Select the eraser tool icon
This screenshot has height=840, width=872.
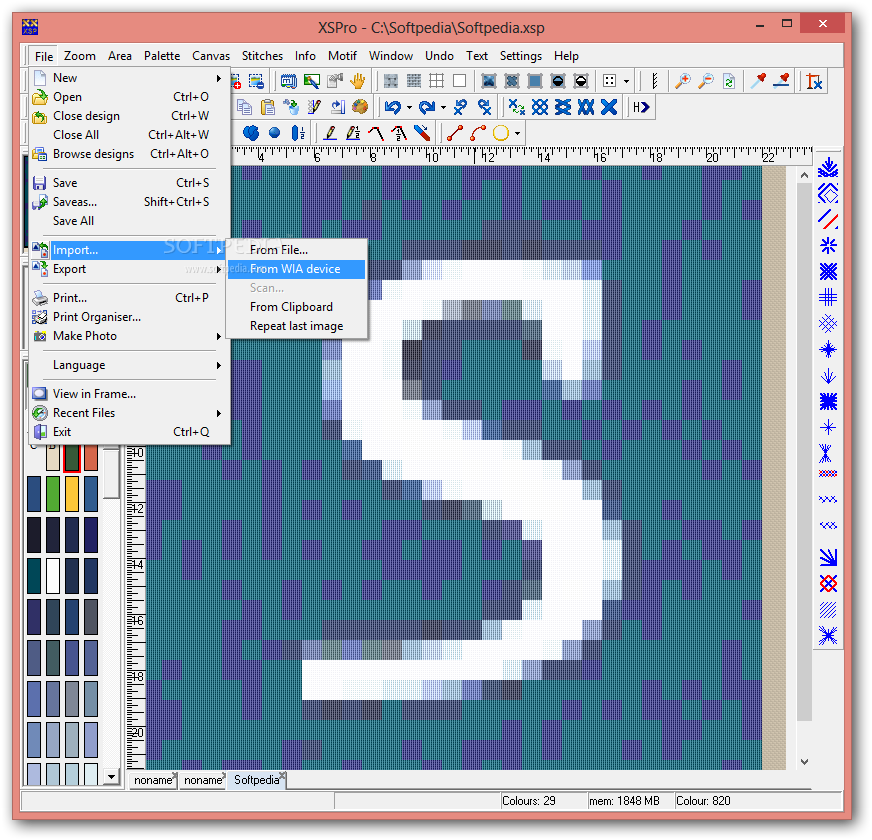click(x=422, y=134)
